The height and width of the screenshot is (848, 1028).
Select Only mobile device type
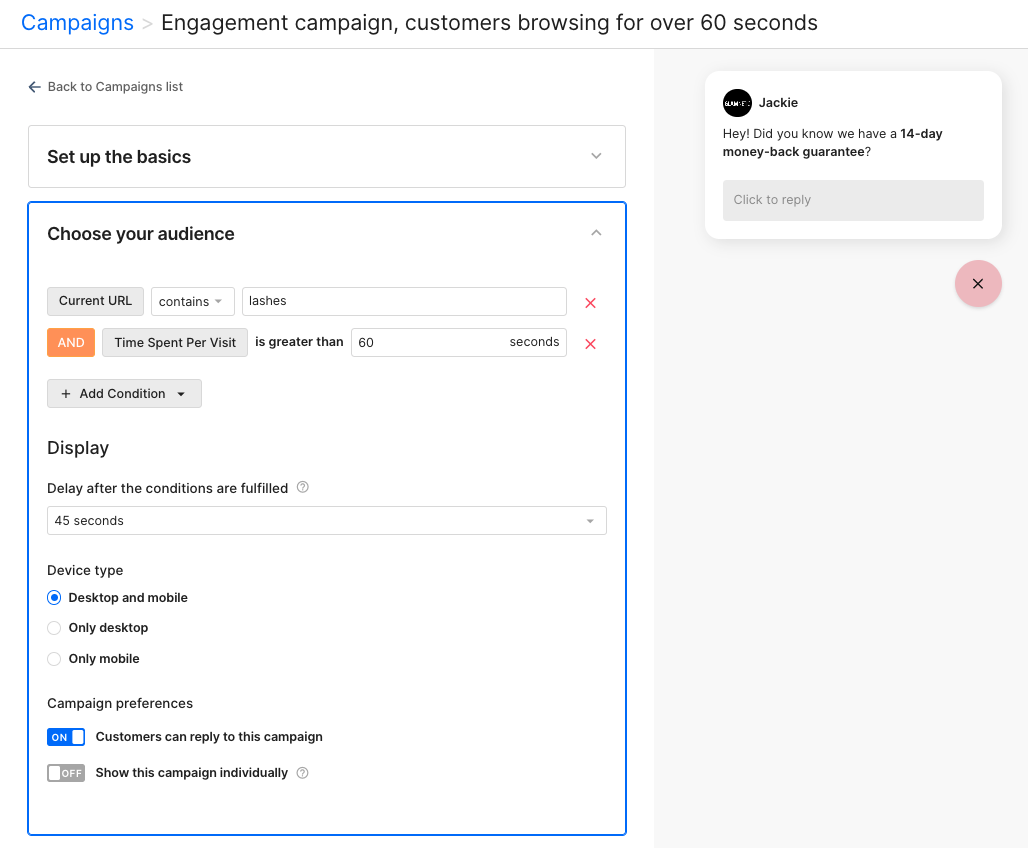[x=53, y=658]
